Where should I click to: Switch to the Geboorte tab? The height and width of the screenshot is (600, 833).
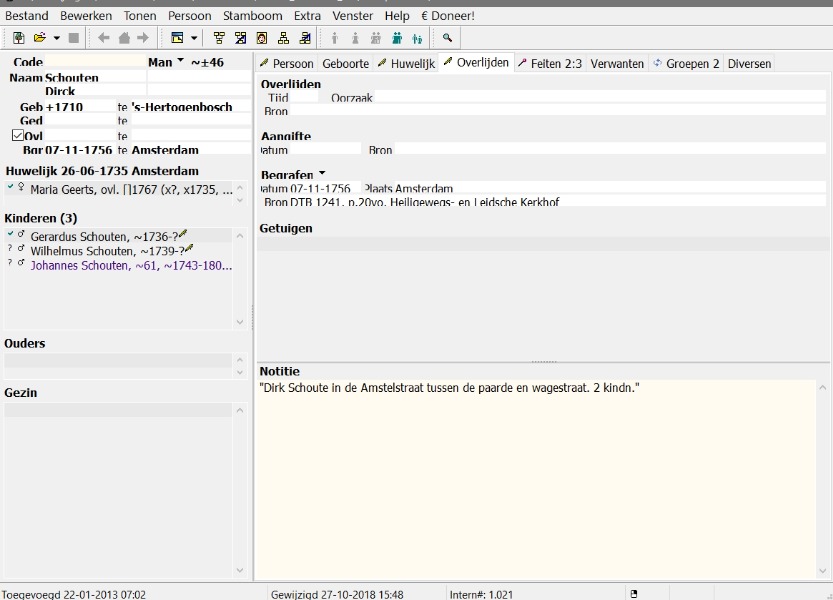pyautogui.click(x=345, y=63)
